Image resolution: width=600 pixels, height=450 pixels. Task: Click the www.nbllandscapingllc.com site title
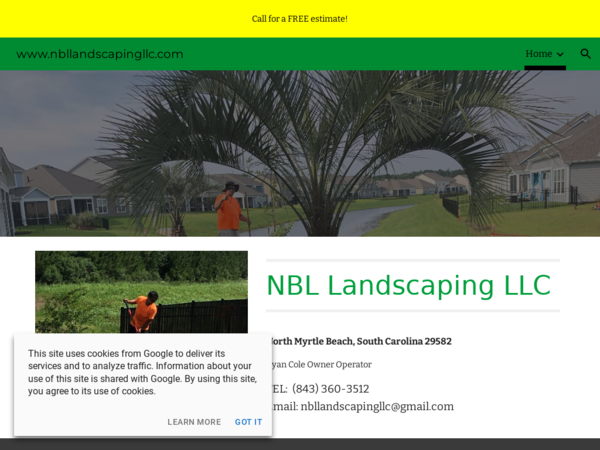(x=100, y=54)
